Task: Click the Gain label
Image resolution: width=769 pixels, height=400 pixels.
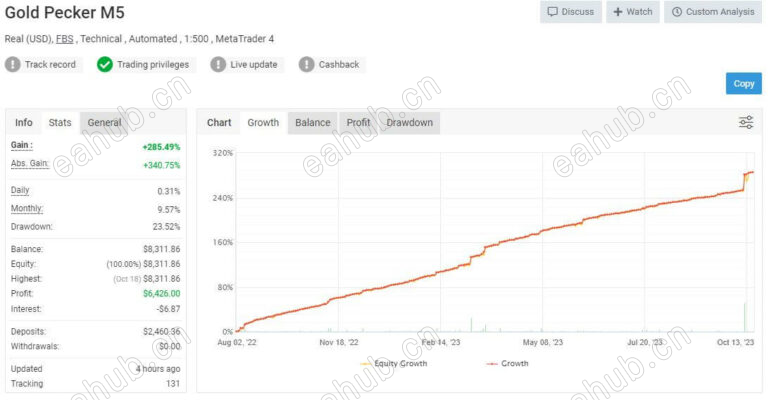Action: tap(22, 145)
